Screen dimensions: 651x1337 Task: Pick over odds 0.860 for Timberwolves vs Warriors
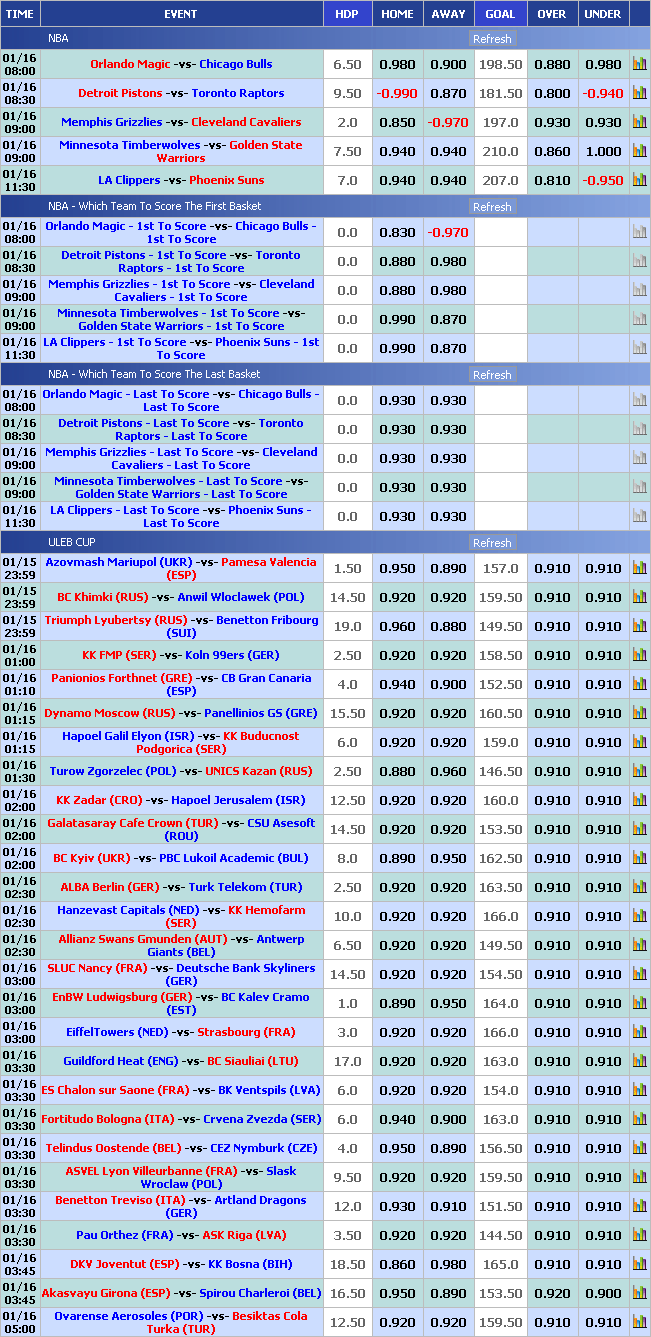click(552, 151)
